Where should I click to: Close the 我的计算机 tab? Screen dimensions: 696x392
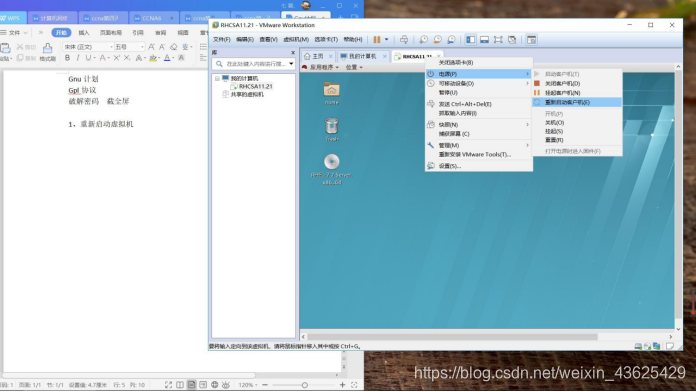[x=385, y=56]
